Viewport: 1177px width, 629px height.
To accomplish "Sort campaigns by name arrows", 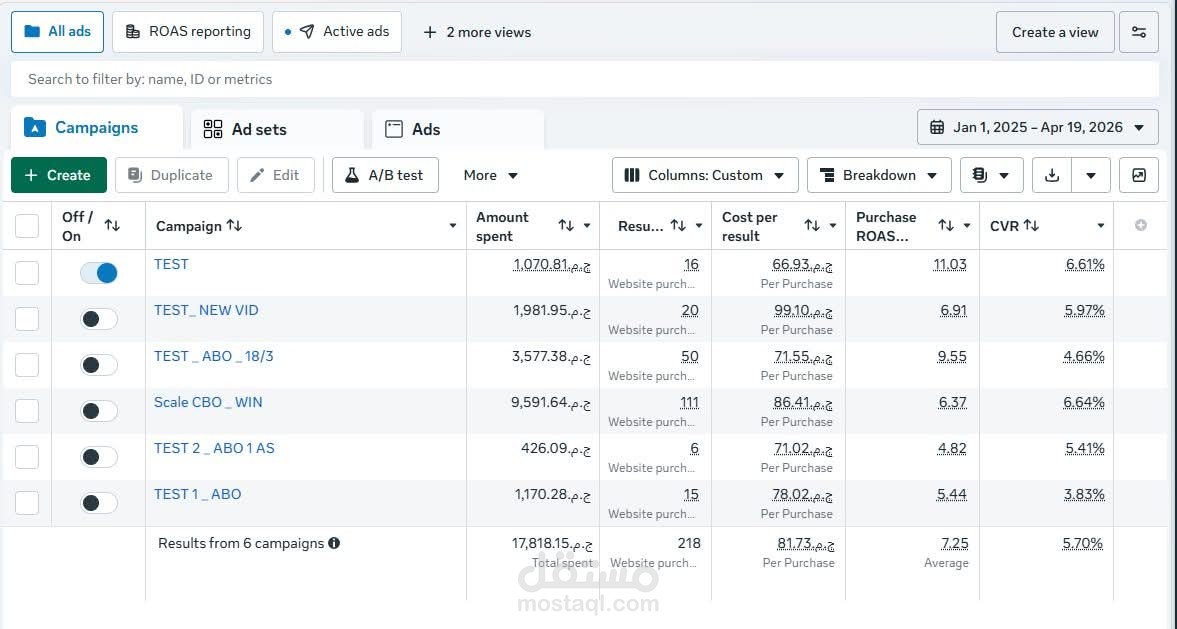I will (234, 225).
